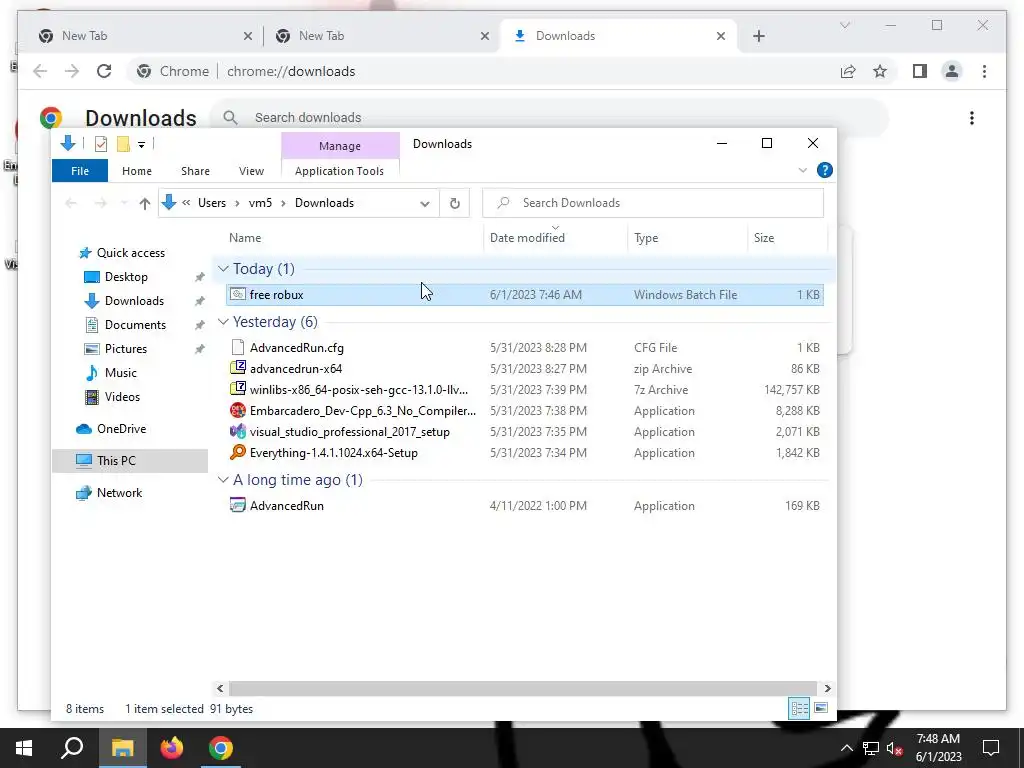Click the Users breadcrumb in address bar

click(212, 203)
